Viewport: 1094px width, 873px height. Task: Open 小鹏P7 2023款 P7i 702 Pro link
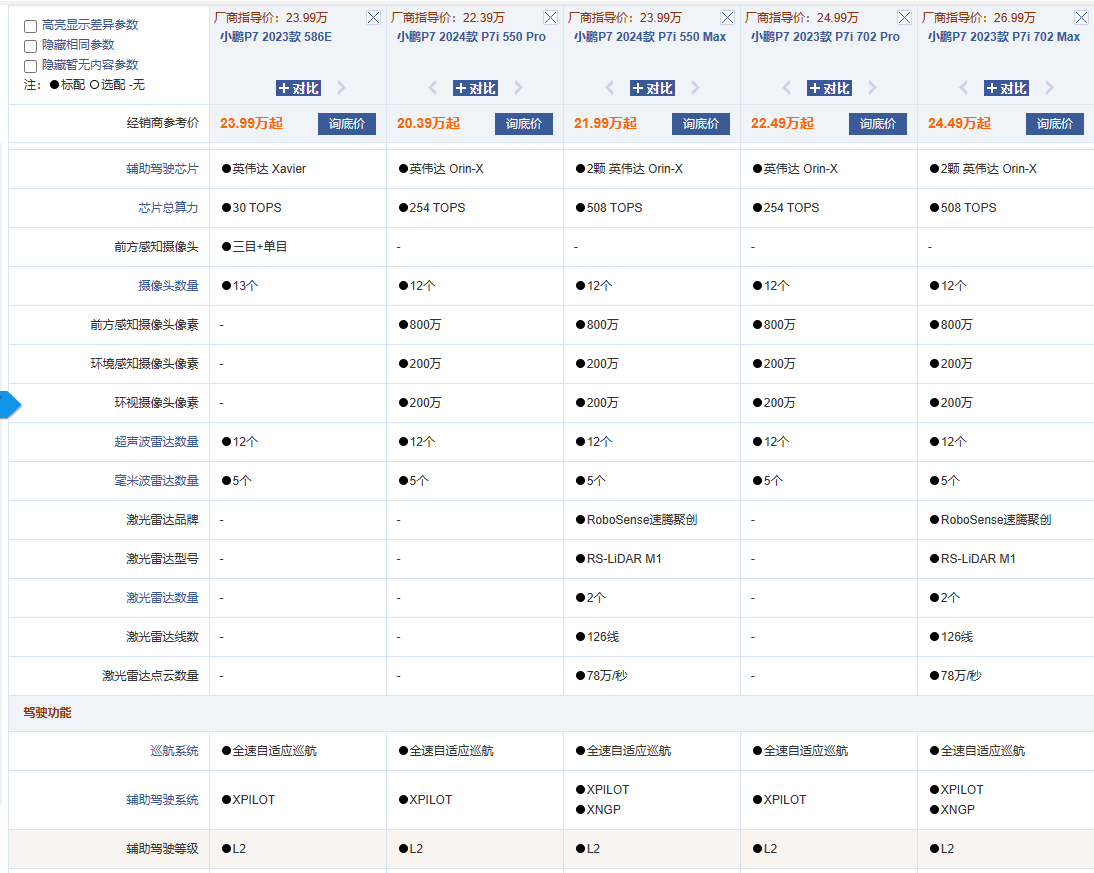(x=825, y=36)
